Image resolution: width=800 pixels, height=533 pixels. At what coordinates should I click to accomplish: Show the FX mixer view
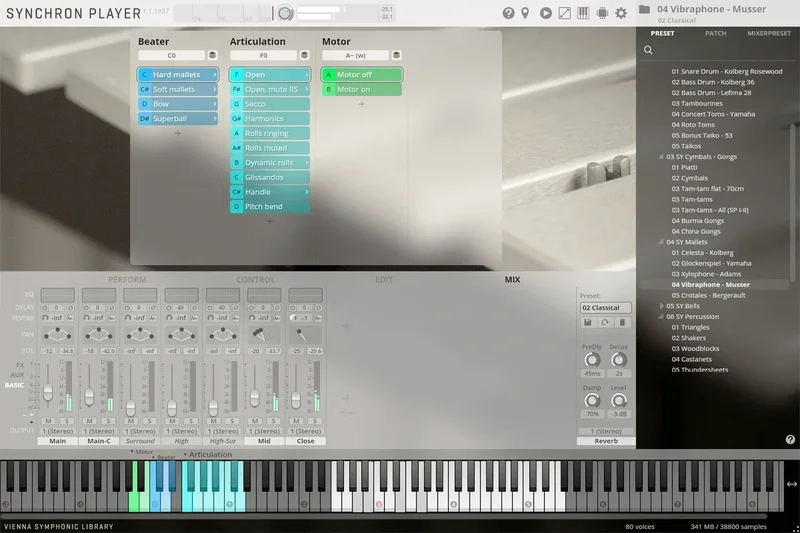coord(20,365)
